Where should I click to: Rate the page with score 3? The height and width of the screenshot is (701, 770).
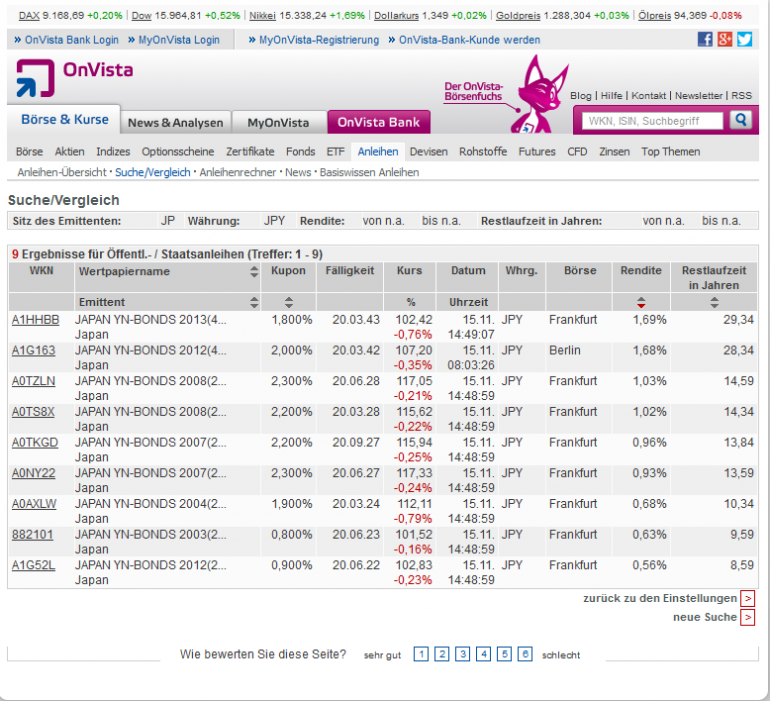tap(463, 654)
